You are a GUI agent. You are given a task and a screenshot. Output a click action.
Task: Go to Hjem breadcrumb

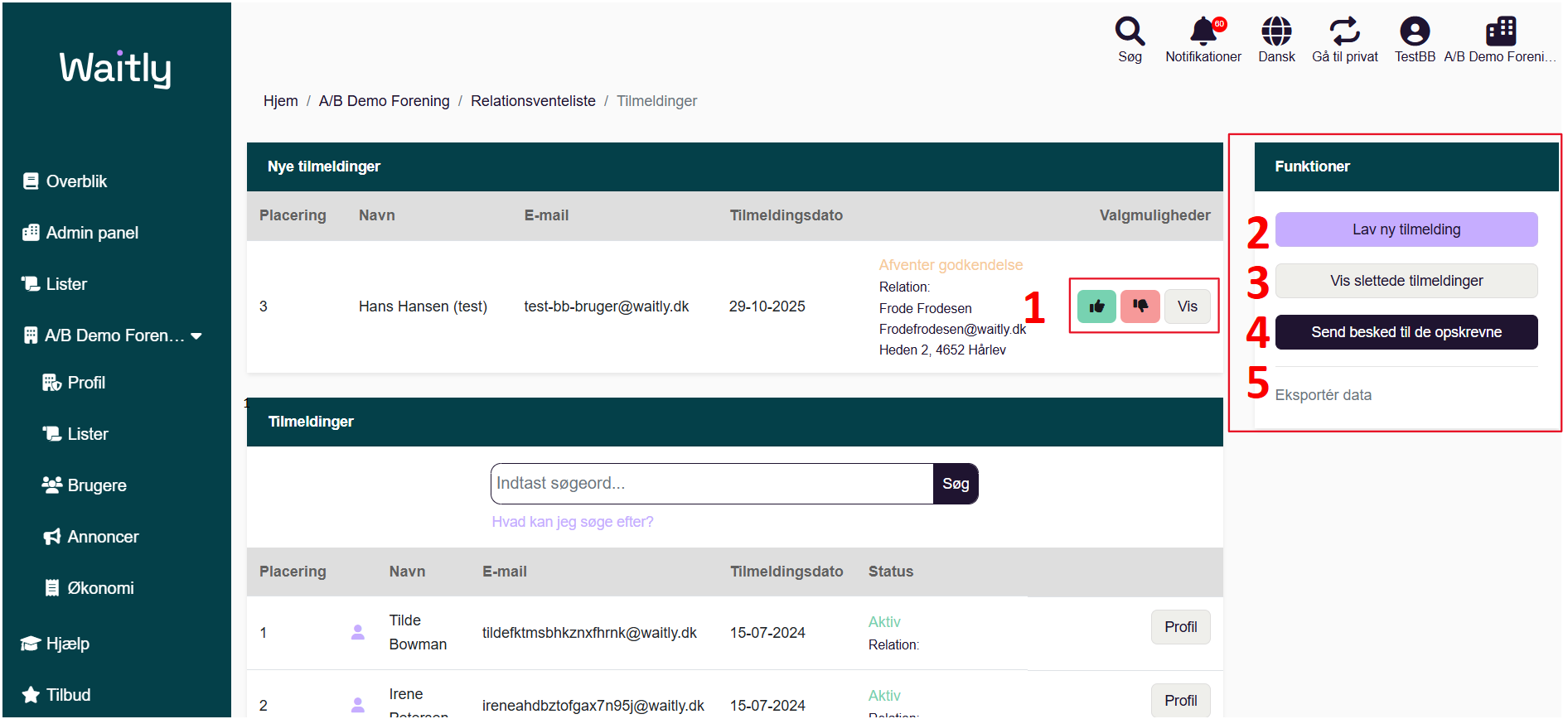(x=281, y=101)
